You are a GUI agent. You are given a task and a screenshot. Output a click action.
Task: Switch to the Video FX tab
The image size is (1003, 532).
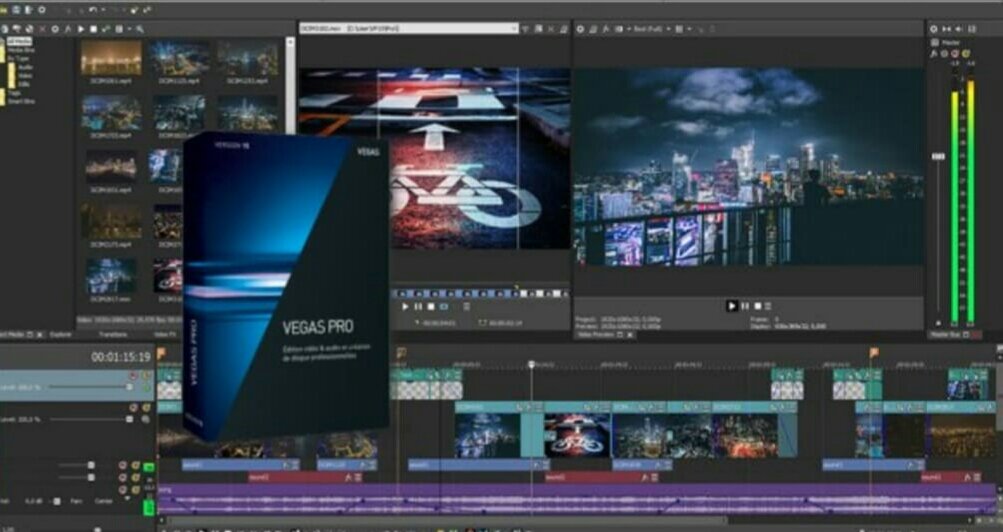[x=164, y=334]
